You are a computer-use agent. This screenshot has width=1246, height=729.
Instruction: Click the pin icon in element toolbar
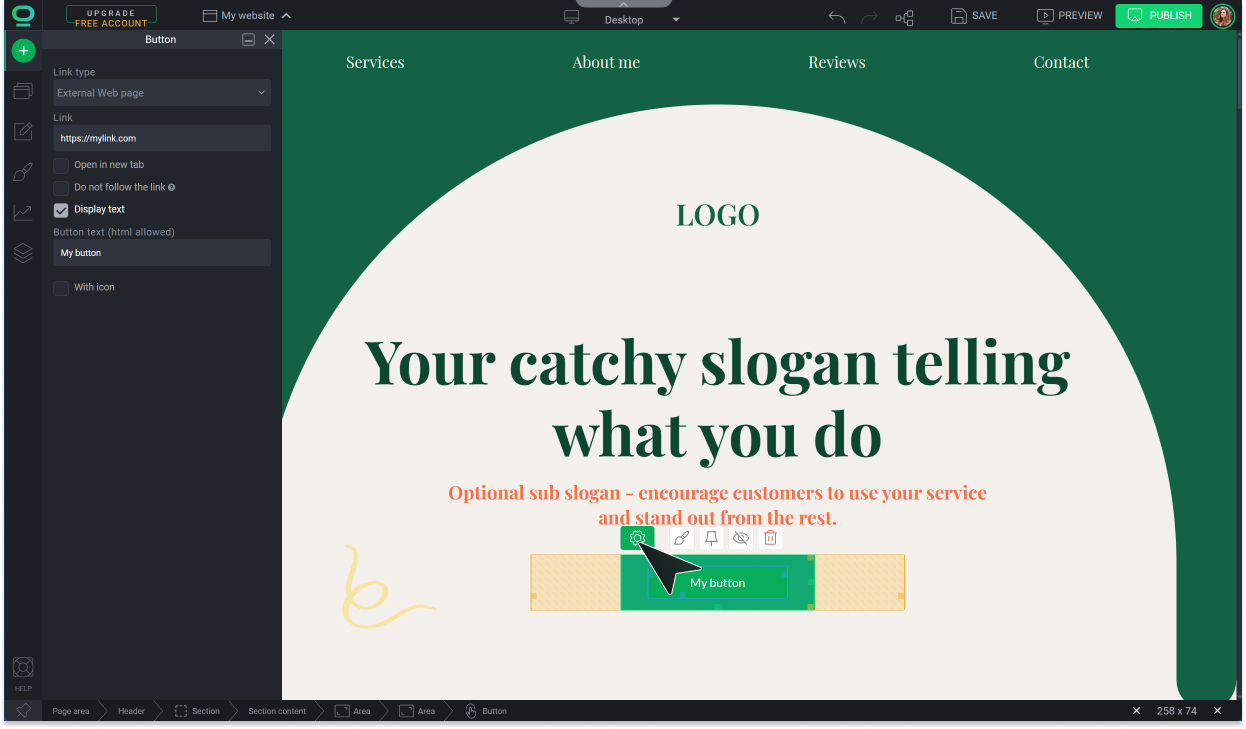coord(711,538)
